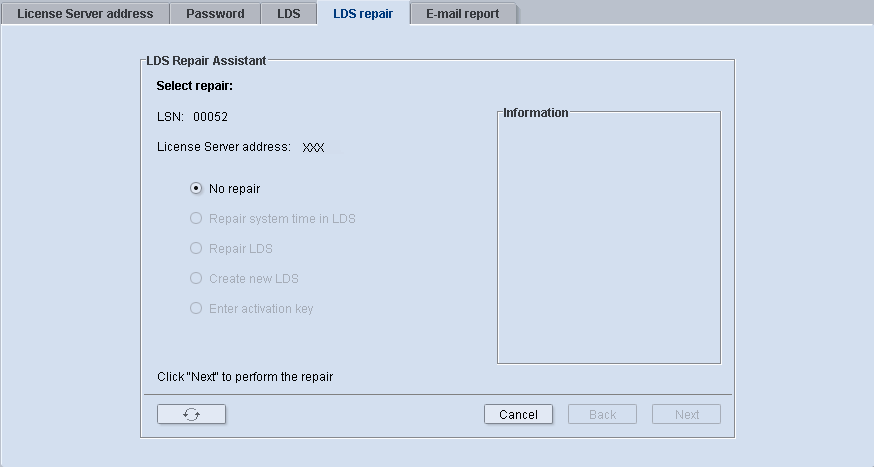Choose 'Repair system time in LDS' option
Screen dimensions: 874x467
click(x=196, y=218)
